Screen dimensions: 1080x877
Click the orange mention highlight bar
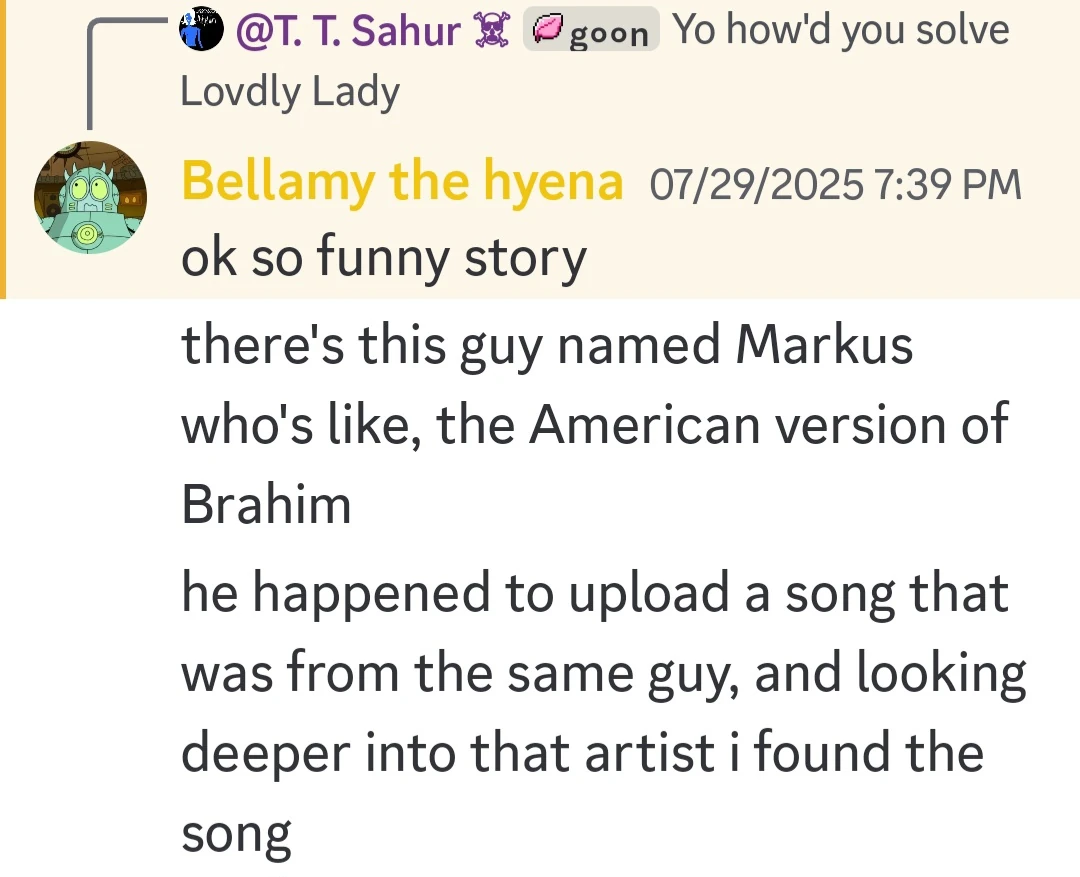click(3, 150)
